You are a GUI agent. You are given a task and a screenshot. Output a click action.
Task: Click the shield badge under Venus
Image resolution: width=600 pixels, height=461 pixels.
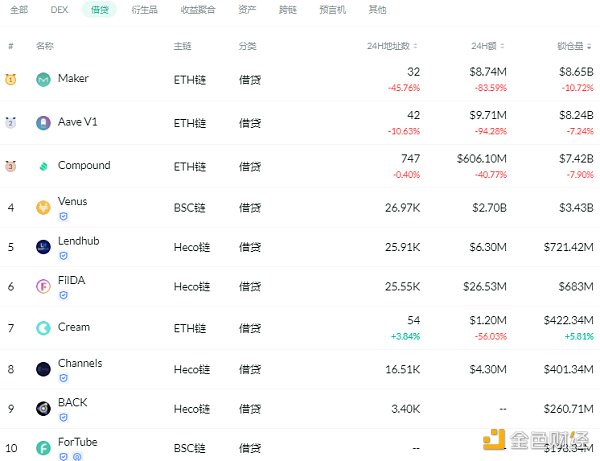[63, 216]
